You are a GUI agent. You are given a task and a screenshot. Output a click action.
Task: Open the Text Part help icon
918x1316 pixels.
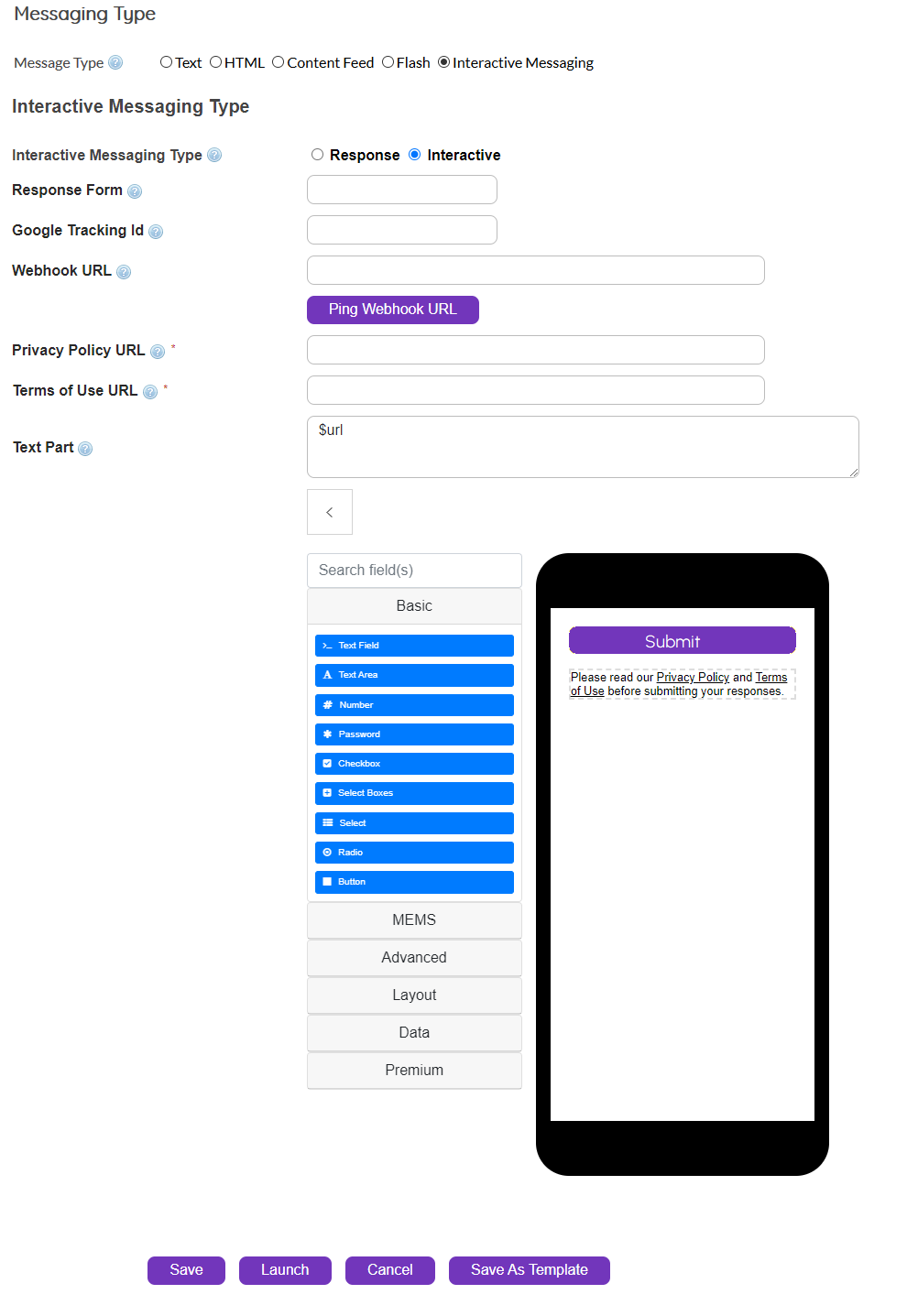pyautogui.click(x=85, y=449)
